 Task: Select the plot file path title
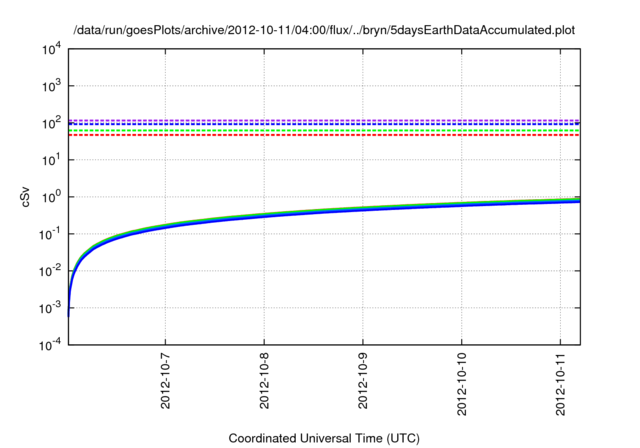click(x=324, y=30)
